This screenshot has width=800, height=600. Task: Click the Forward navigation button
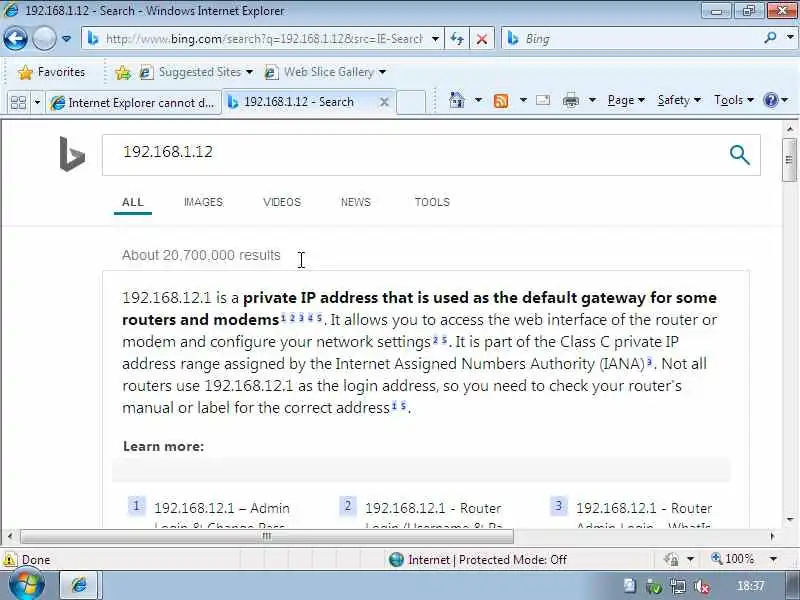tap(44, 38)
